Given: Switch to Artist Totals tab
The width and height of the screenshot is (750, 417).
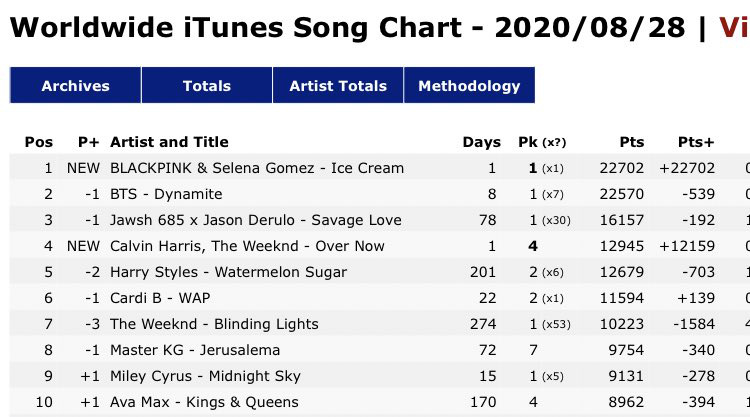Looking at the screenshot, I should pos(338,85).
